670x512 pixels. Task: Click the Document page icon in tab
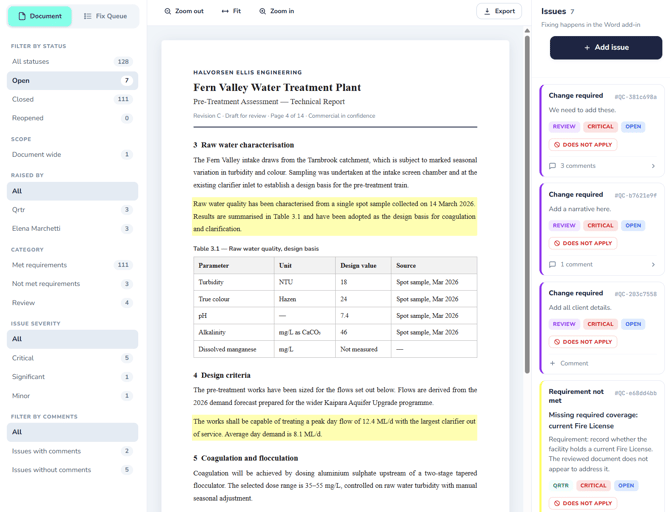point(22,16)
